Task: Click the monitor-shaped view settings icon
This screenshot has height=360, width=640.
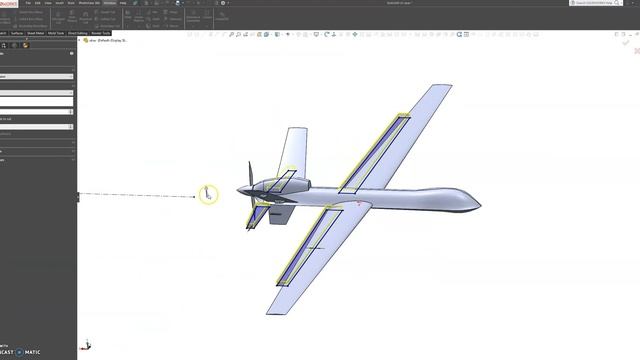Action: click(x=316, y=35)
